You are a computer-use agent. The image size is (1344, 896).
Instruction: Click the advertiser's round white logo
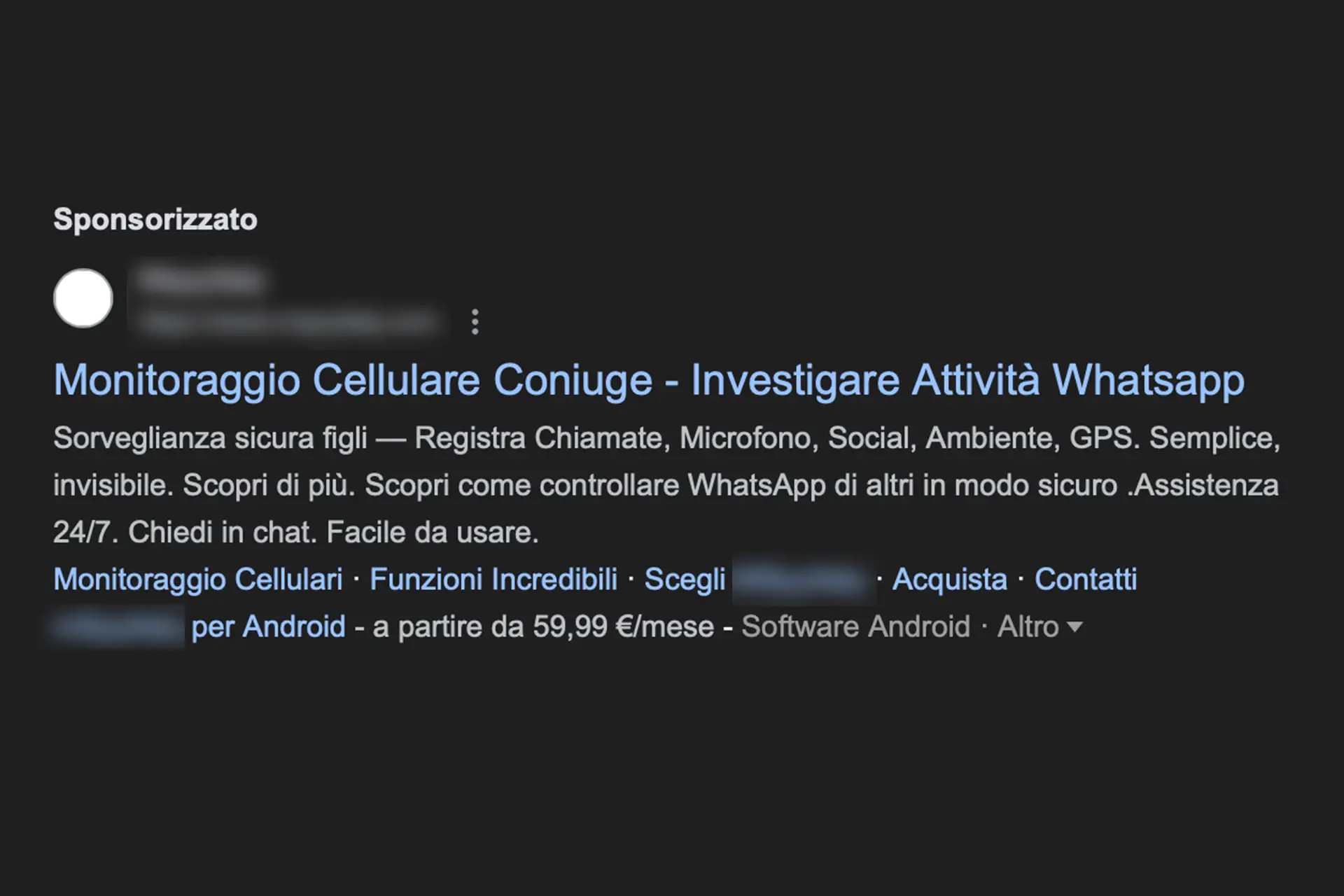(83, 298)
